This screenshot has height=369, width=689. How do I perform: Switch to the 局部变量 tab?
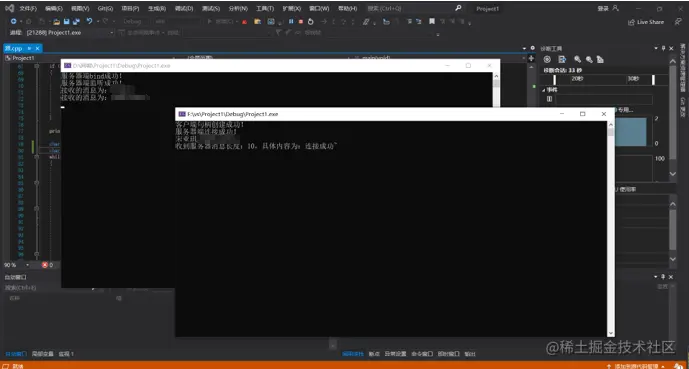click(x=43, y=354)
